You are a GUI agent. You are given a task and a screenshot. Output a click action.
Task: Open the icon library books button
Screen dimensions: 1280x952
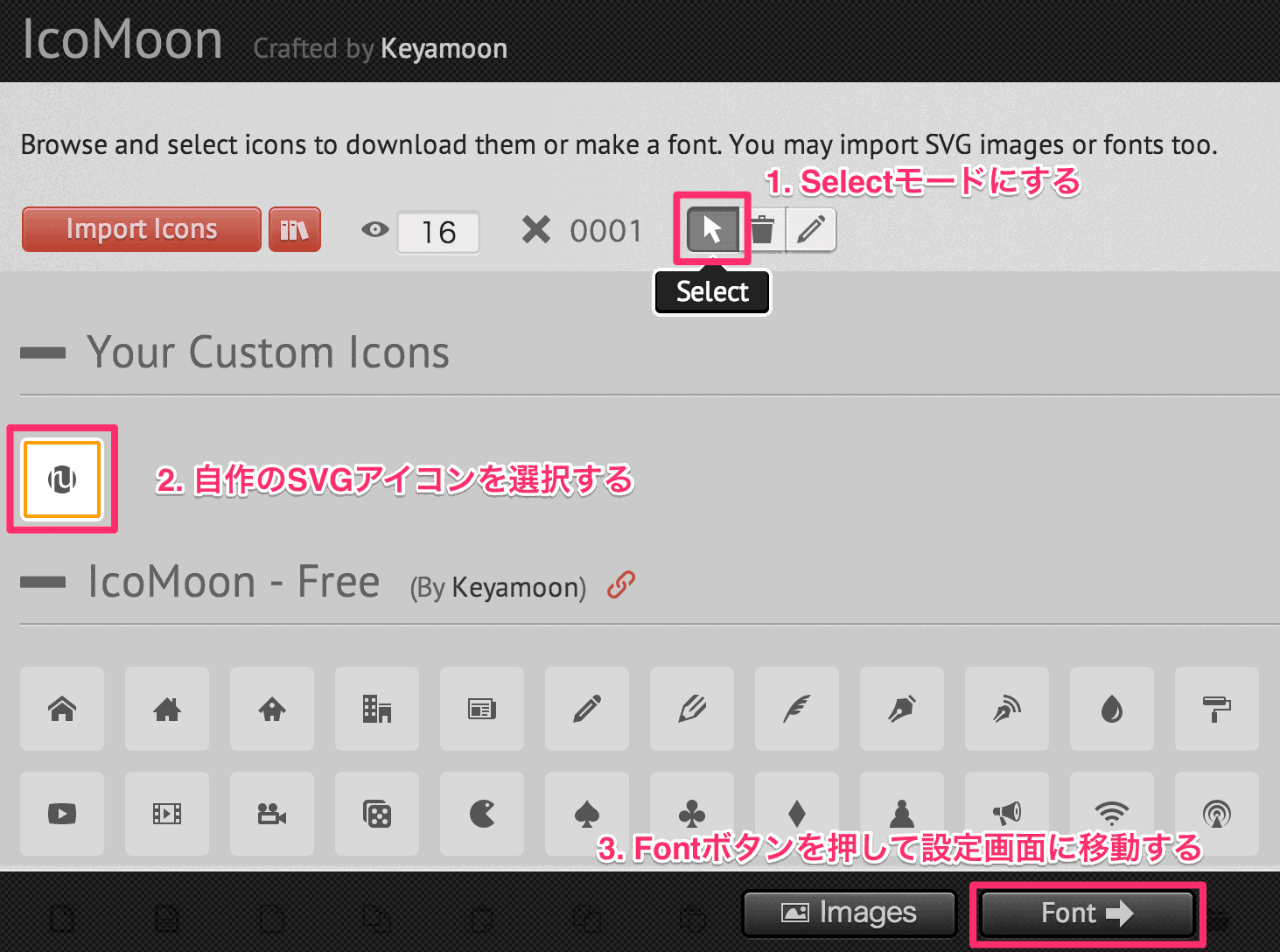[294, 229]
